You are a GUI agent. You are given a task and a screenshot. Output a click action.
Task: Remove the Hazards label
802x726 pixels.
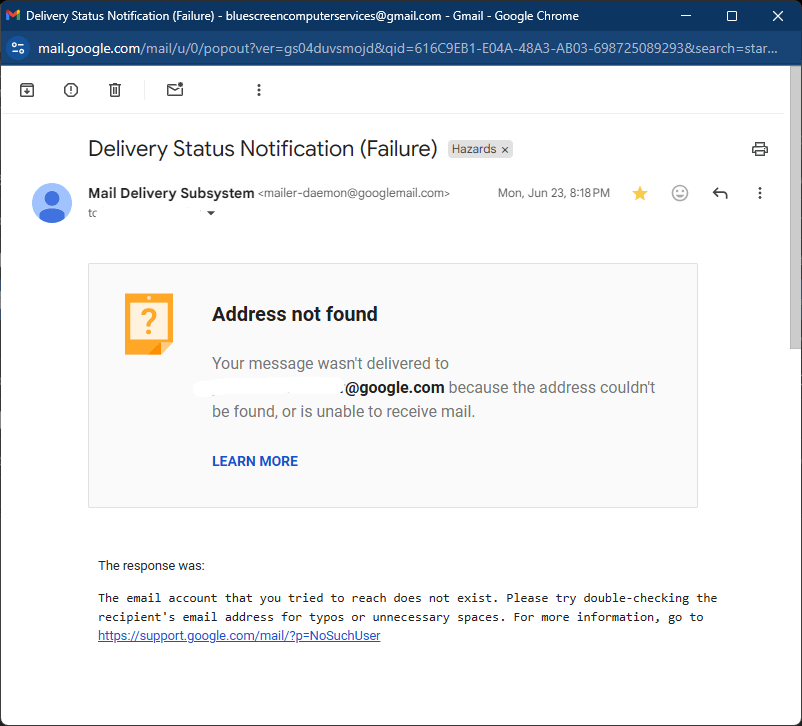505,149
